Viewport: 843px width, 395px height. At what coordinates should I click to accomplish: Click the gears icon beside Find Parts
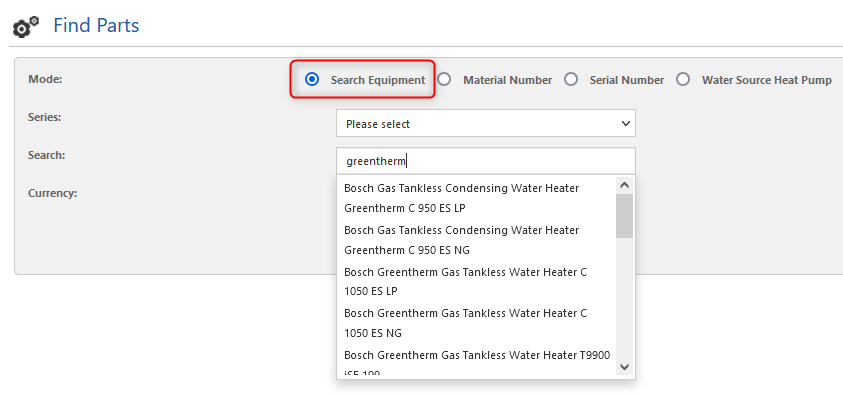[26, 26]
